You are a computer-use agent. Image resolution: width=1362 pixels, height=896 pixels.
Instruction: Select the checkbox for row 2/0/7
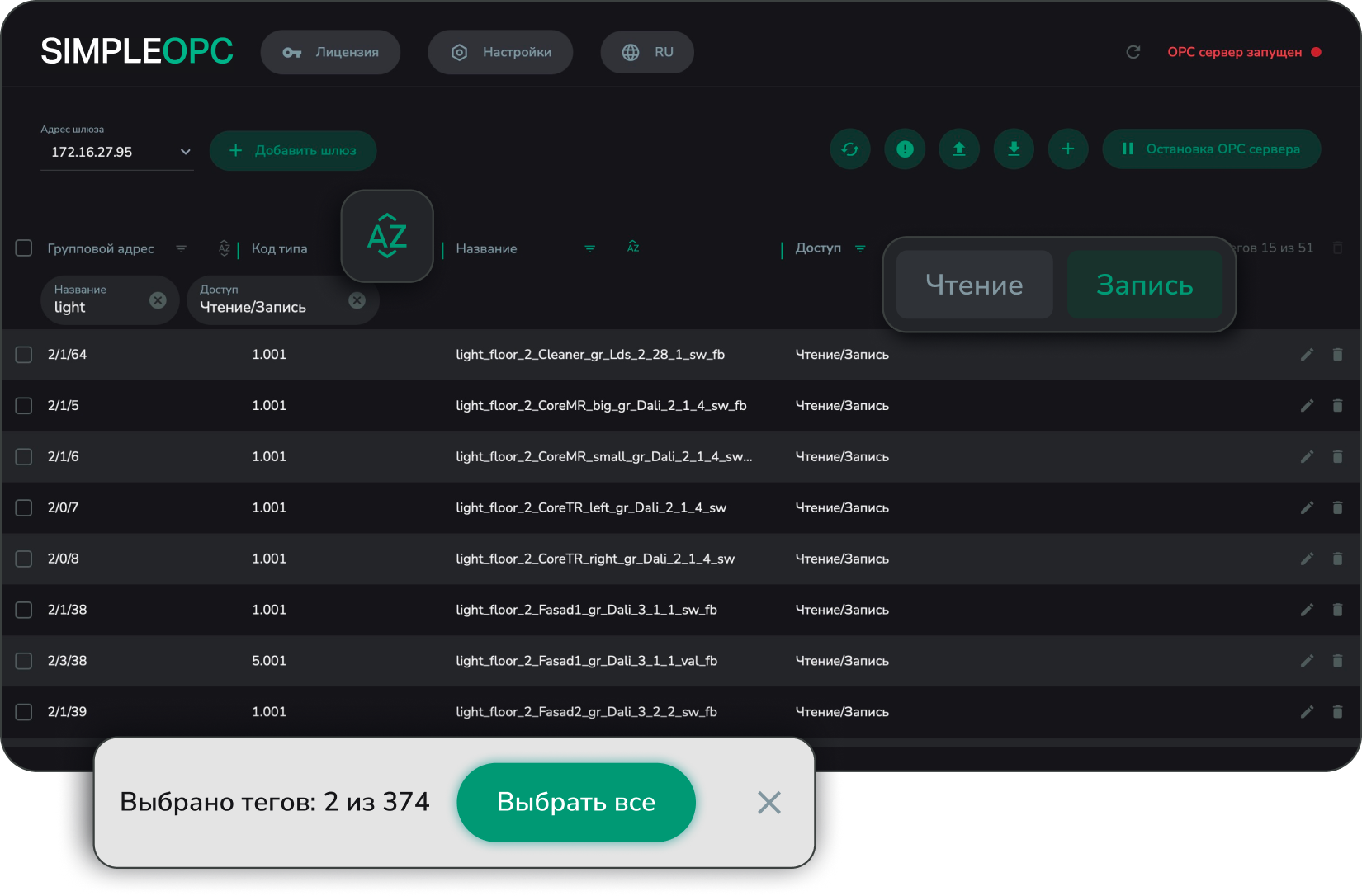coord(24,508)
